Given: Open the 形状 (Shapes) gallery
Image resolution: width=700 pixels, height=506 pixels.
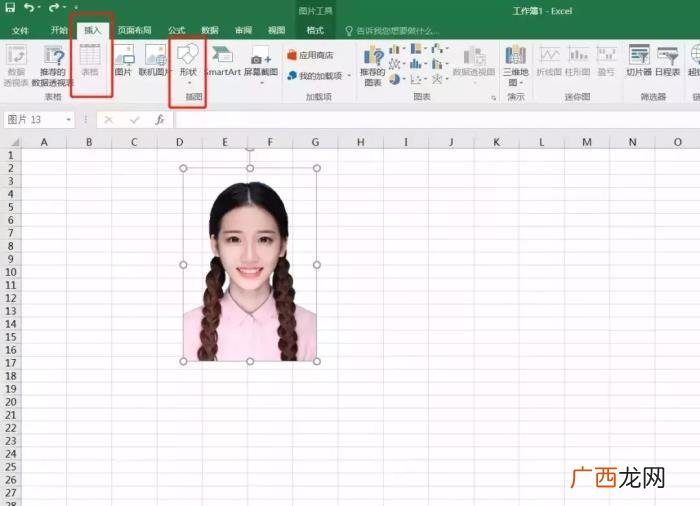Looking at the screenshot, I should tap(188, 63).
